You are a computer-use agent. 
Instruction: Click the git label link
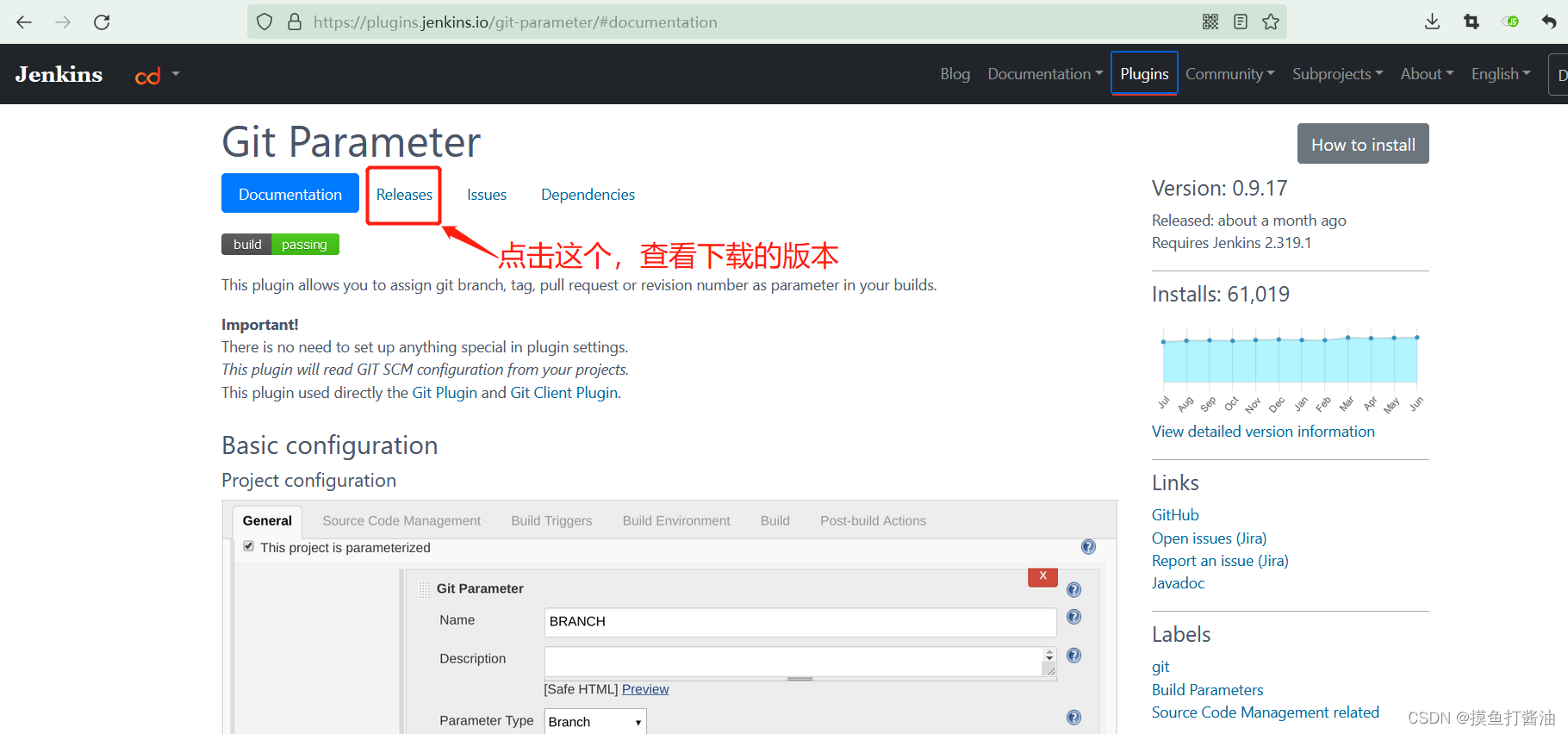(1160, 667)
